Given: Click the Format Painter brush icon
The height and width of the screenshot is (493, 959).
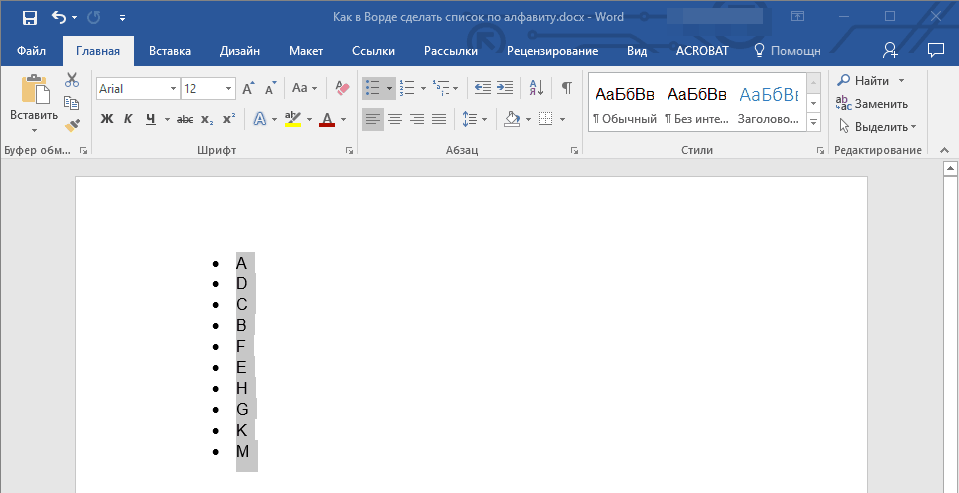Looking at the screenshot, I should (x=72, y=125).
